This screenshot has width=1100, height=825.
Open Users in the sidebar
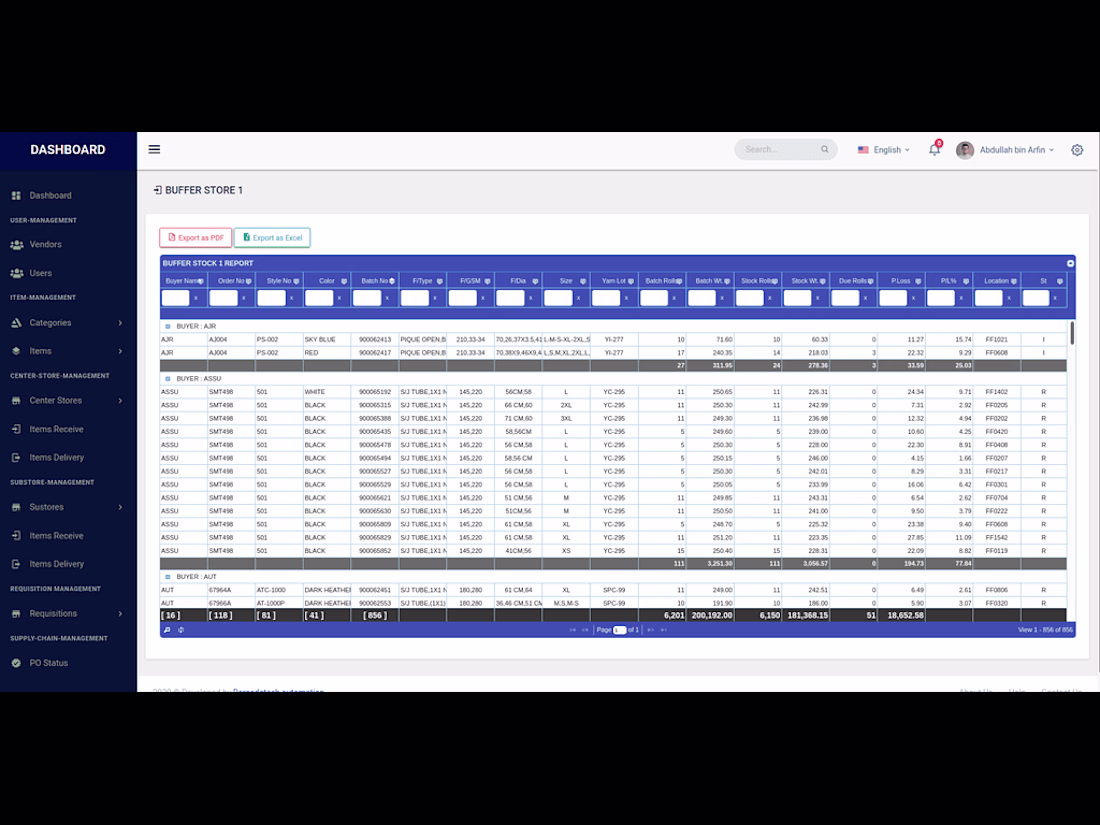click(41, 273)
